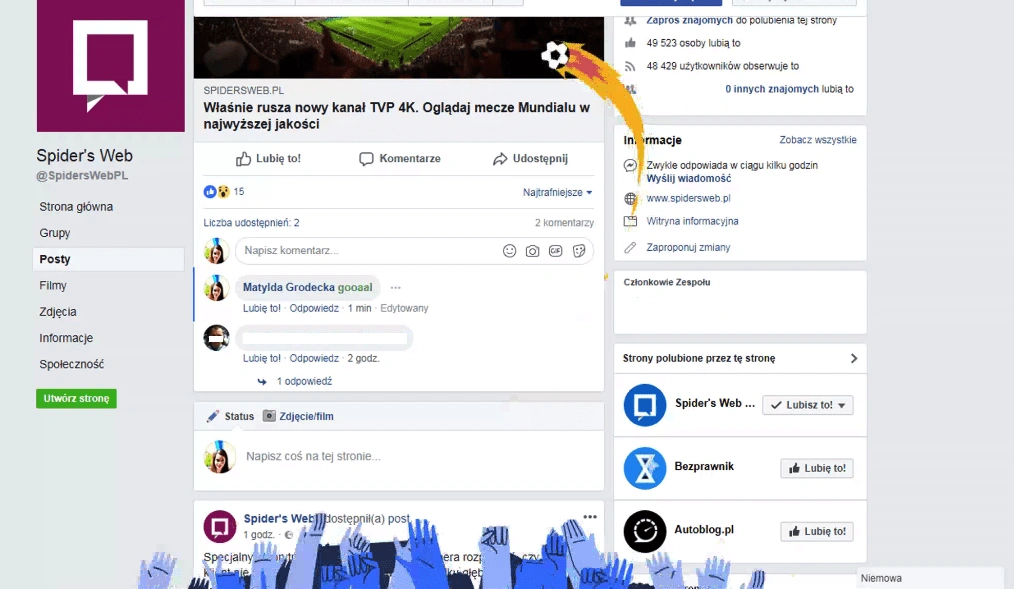Screen dimensions: 1014x589
Task: Click the stadium article preview image
Action: pyautogui.click(x=398, y=47)
